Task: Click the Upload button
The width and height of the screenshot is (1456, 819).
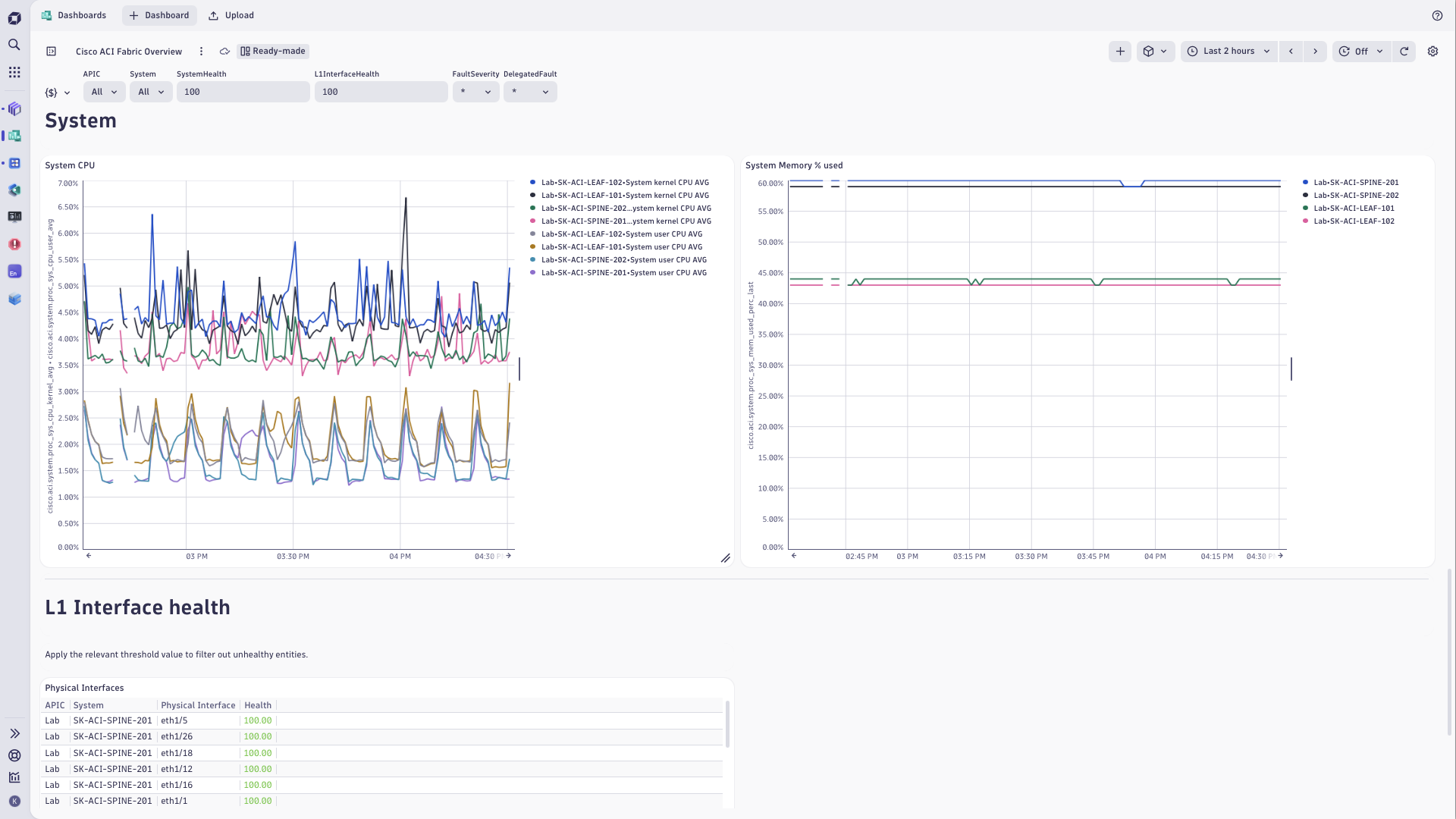Action: click(x=231, y=15)
